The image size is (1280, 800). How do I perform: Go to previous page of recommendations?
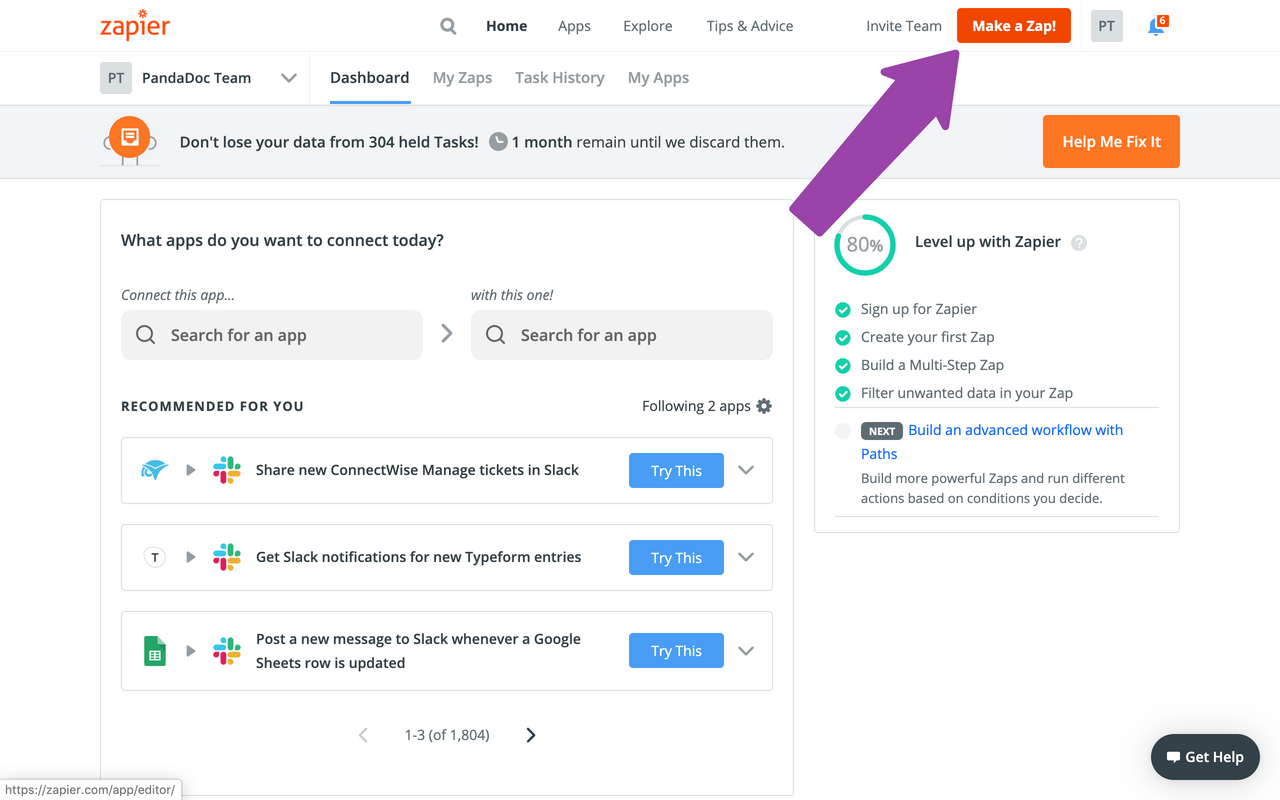363,735
